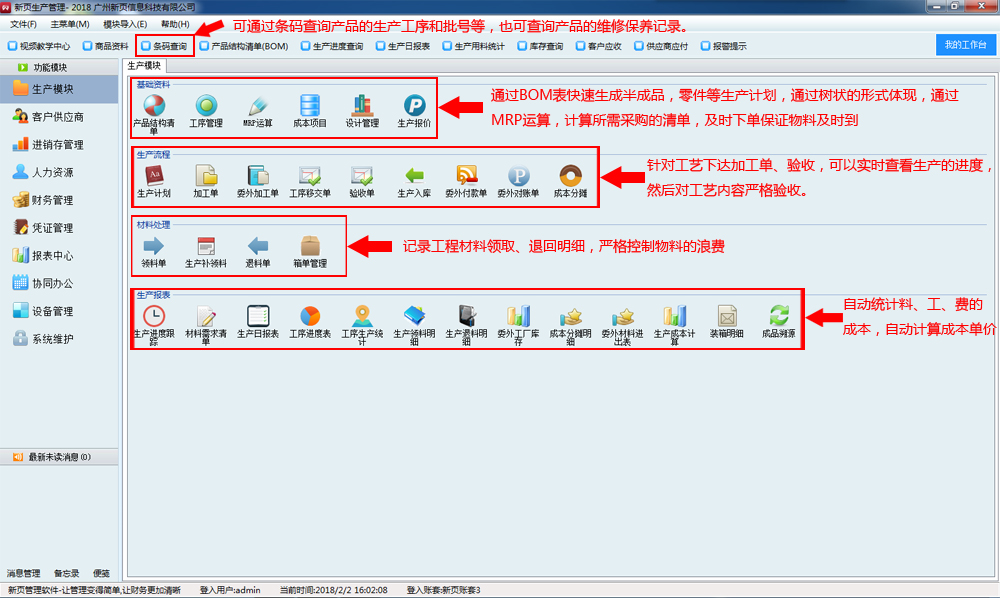This screenshot has height=598, width=1000.
Task: Open the 模块导入(E) menu
Action: pos(125,23)
